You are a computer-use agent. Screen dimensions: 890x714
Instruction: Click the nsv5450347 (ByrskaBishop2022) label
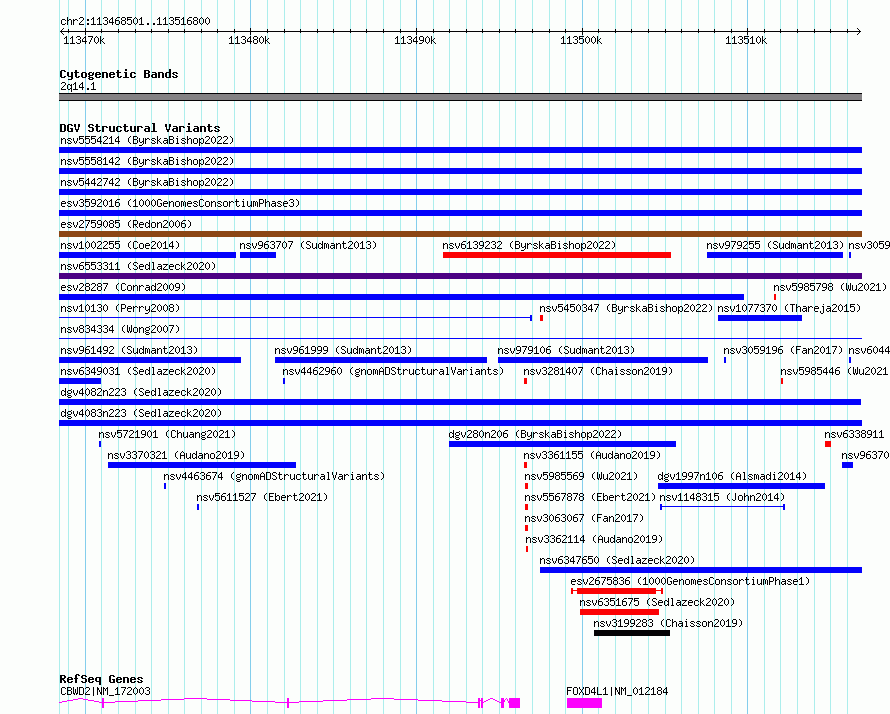(x=626, y=308)
